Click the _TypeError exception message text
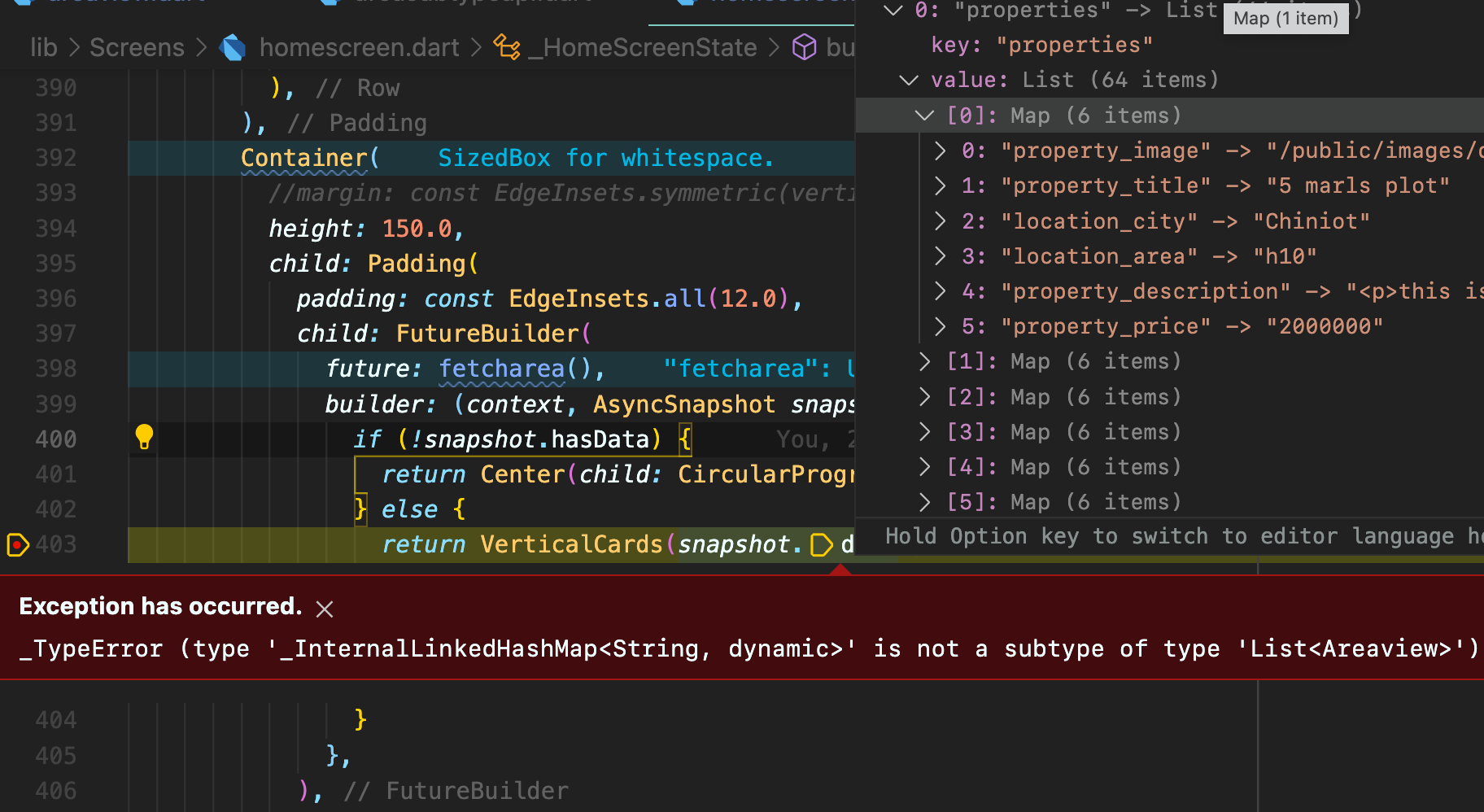The height and width of the screenshot is (812, 1484). click(x=749, y=648)
